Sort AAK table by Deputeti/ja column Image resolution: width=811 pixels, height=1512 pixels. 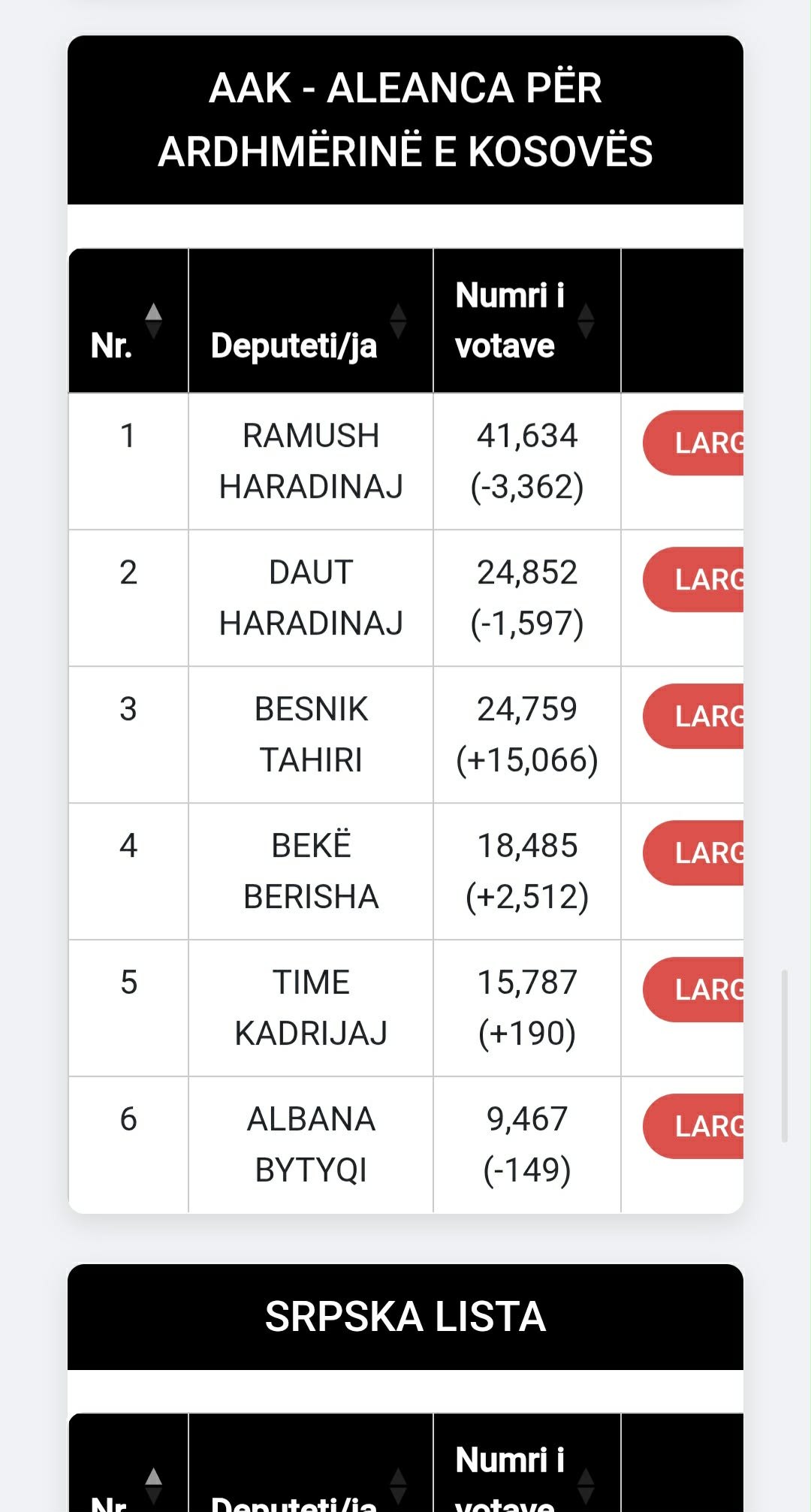coord(310,321)
